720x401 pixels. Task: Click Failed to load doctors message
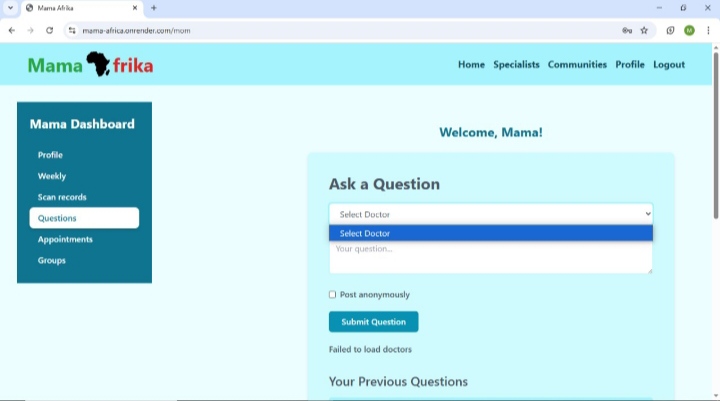370,349
